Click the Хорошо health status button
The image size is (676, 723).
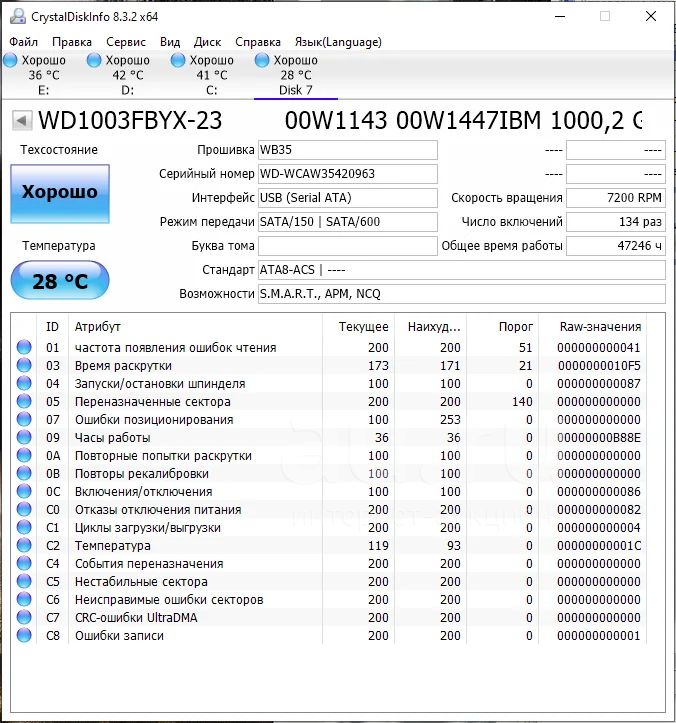[x=60, y=193]
